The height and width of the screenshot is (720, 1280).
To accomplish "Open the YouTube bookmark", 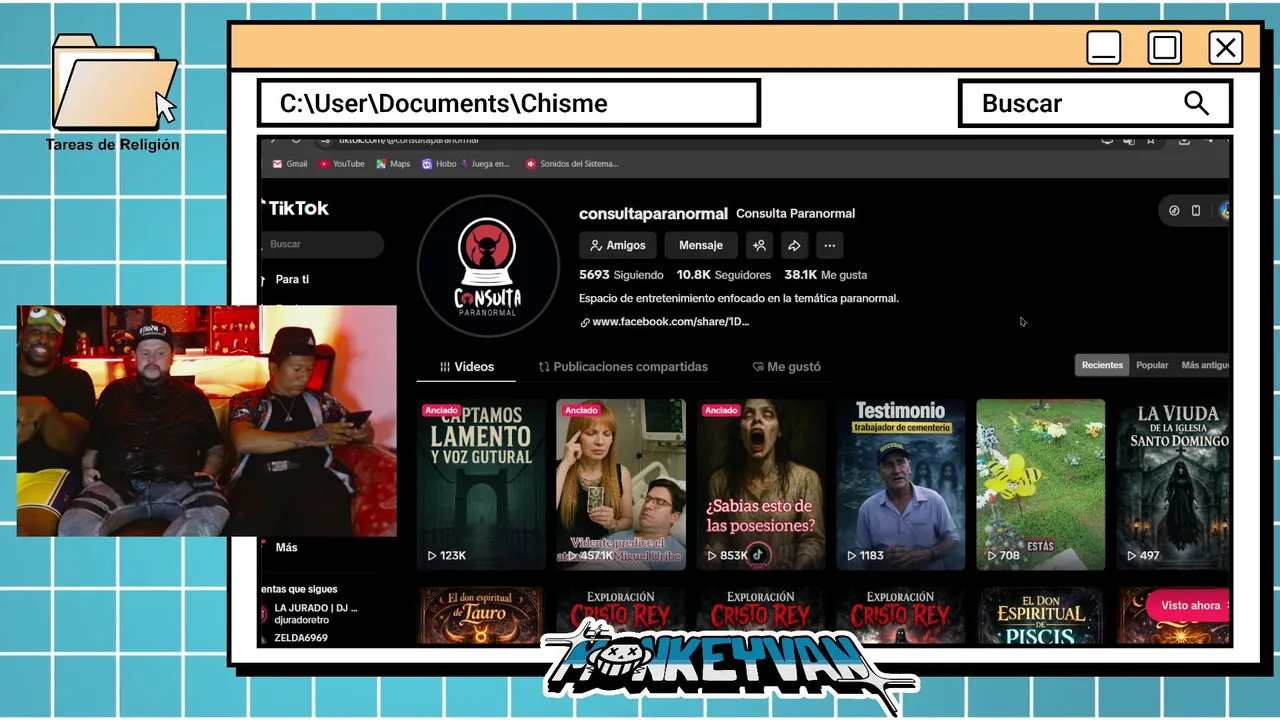I will (x=342, y=164).
